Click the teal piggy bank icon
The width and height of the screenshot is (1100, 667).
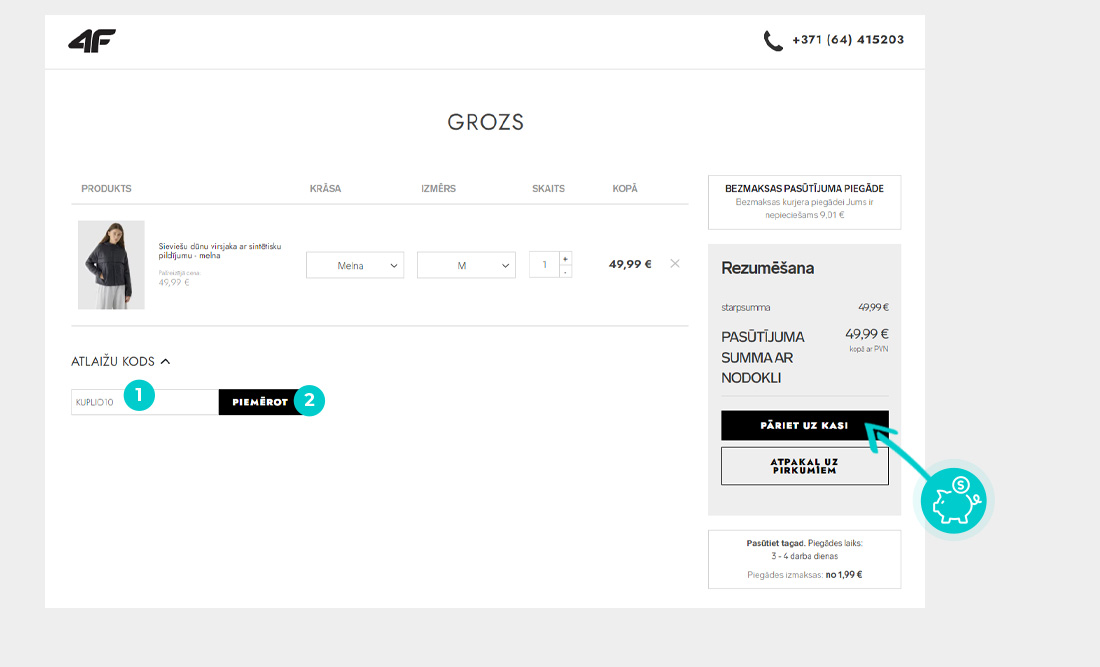point(952,499)
